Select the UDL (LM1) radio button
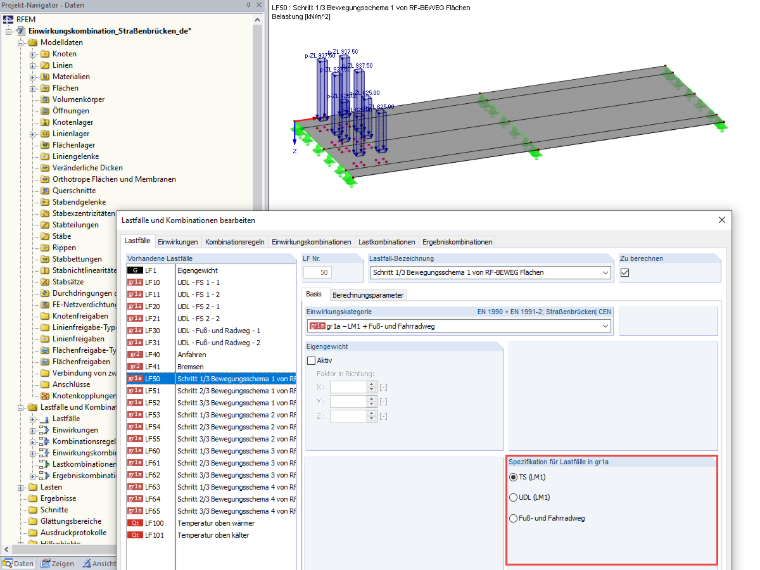 coord(513,497)
